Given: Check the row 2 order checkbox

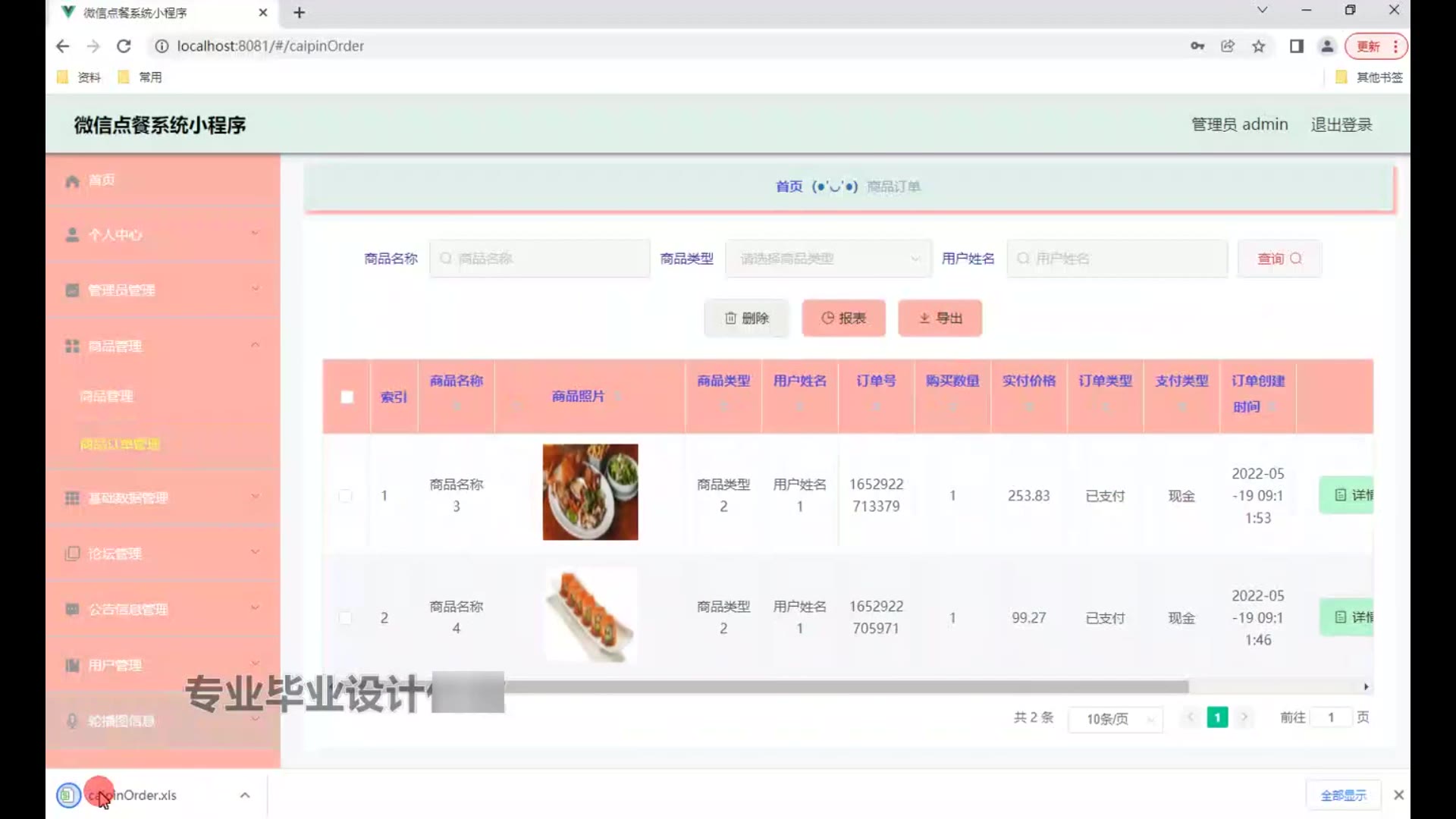Looking at the screenshot, I should [345, 618].
